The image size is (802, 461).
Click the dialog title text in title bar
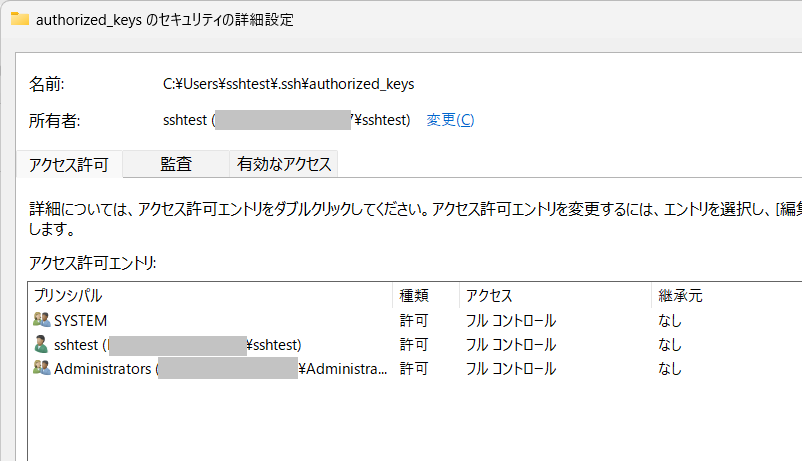(165, 19)
